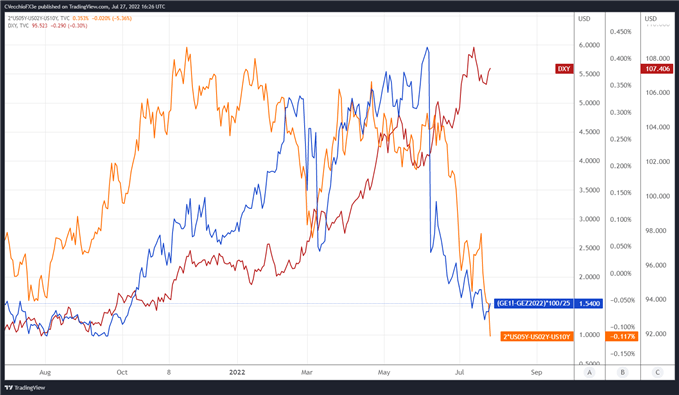Click the orange 2*US05Y-US02Y-US10Y series tag

[x=537, y=337]
